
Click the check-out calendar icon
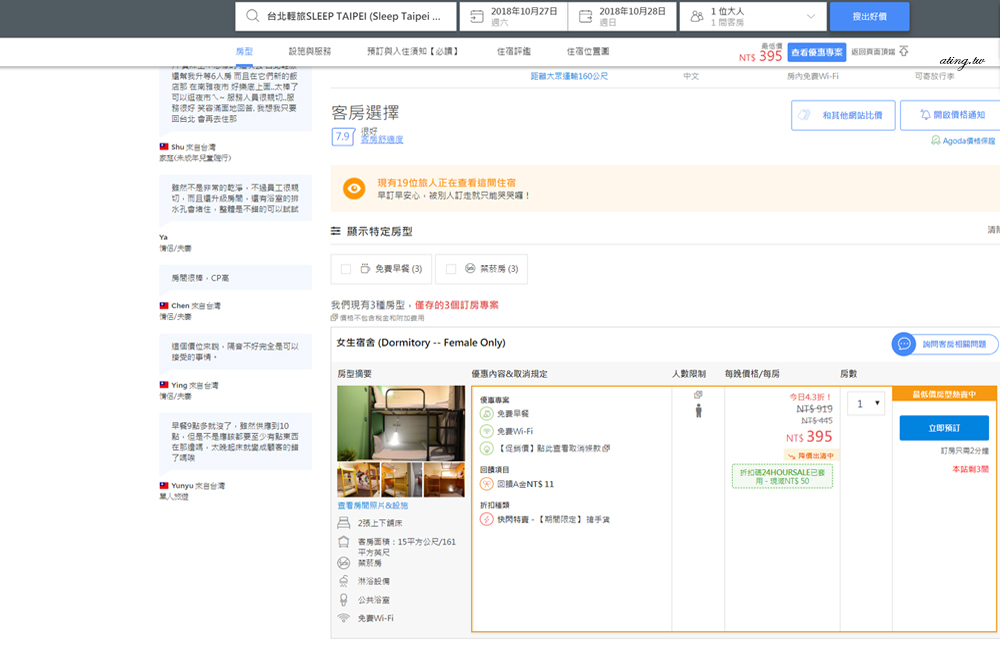582,16
